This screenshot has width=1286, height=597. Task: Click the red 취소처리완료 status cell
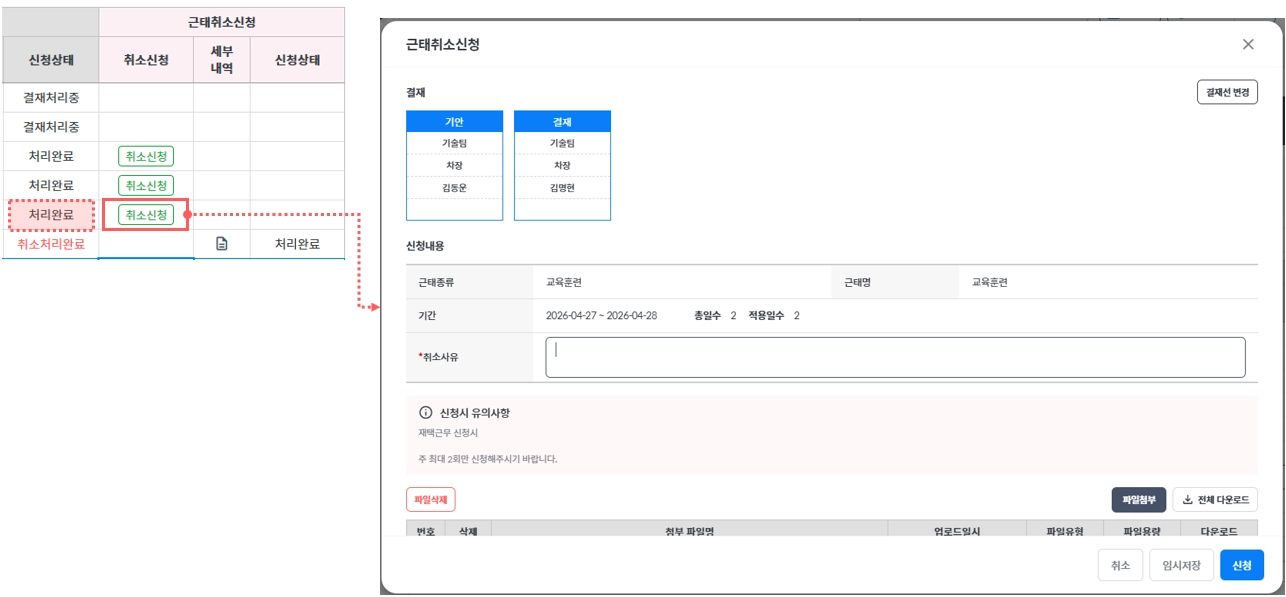click(x=51, y=244)
